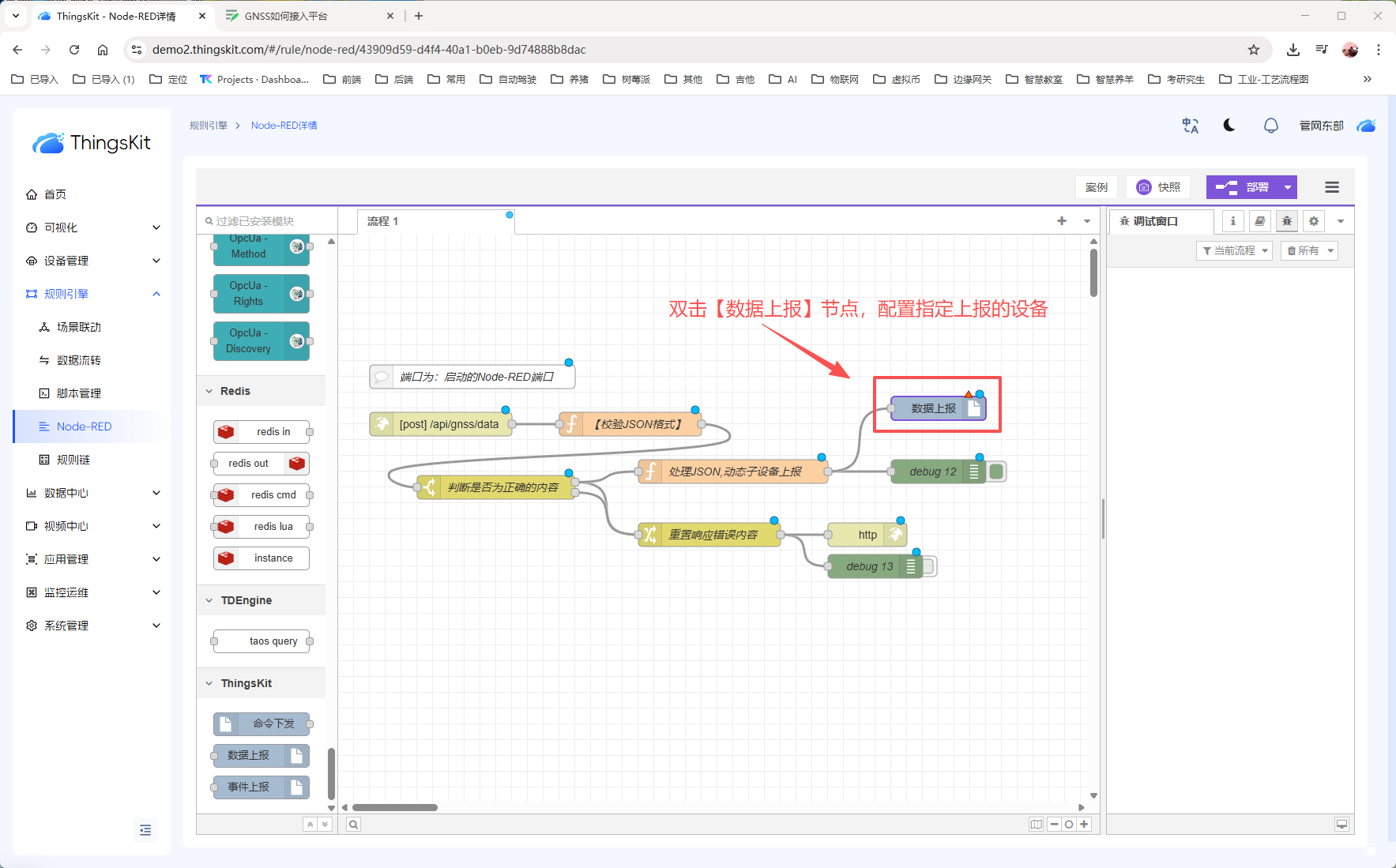Open the 场景联动 menu item
This screenshot has width=1396, height=868.
(x=79, y=327)
